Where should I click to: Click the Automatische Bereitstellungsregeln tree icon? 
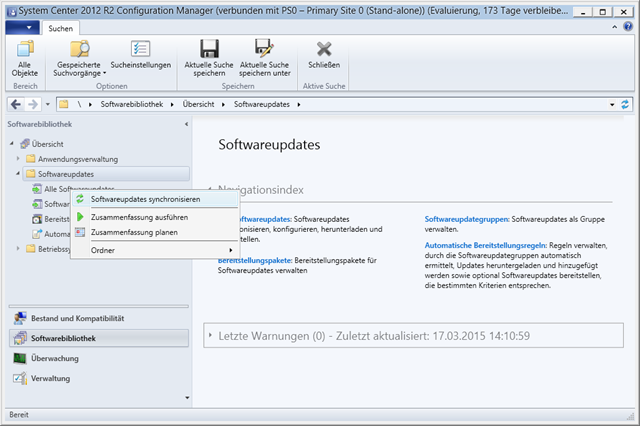coord(37,234)
